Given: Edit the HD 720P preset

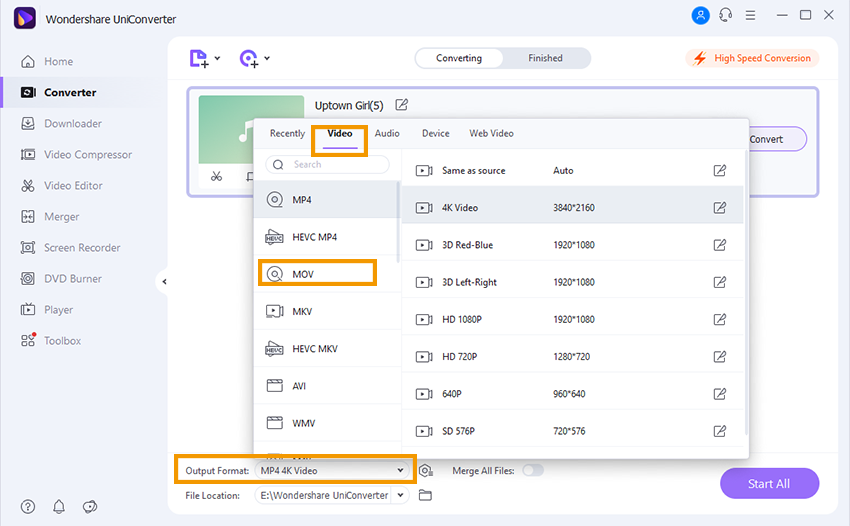Looking at the screenshot, I should [x=719, y=356].
